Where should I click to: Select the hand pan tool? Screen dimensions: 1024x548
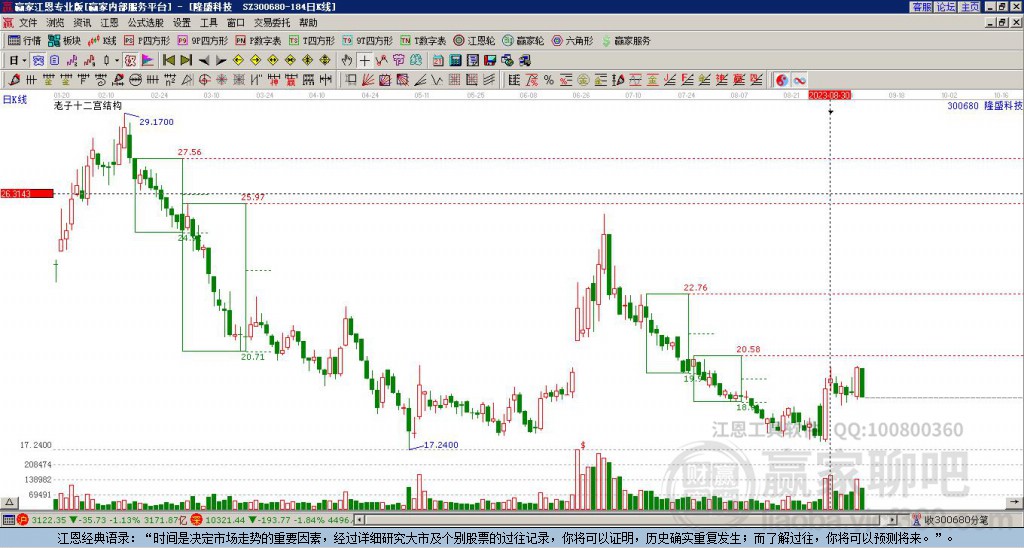click(347, 61)
